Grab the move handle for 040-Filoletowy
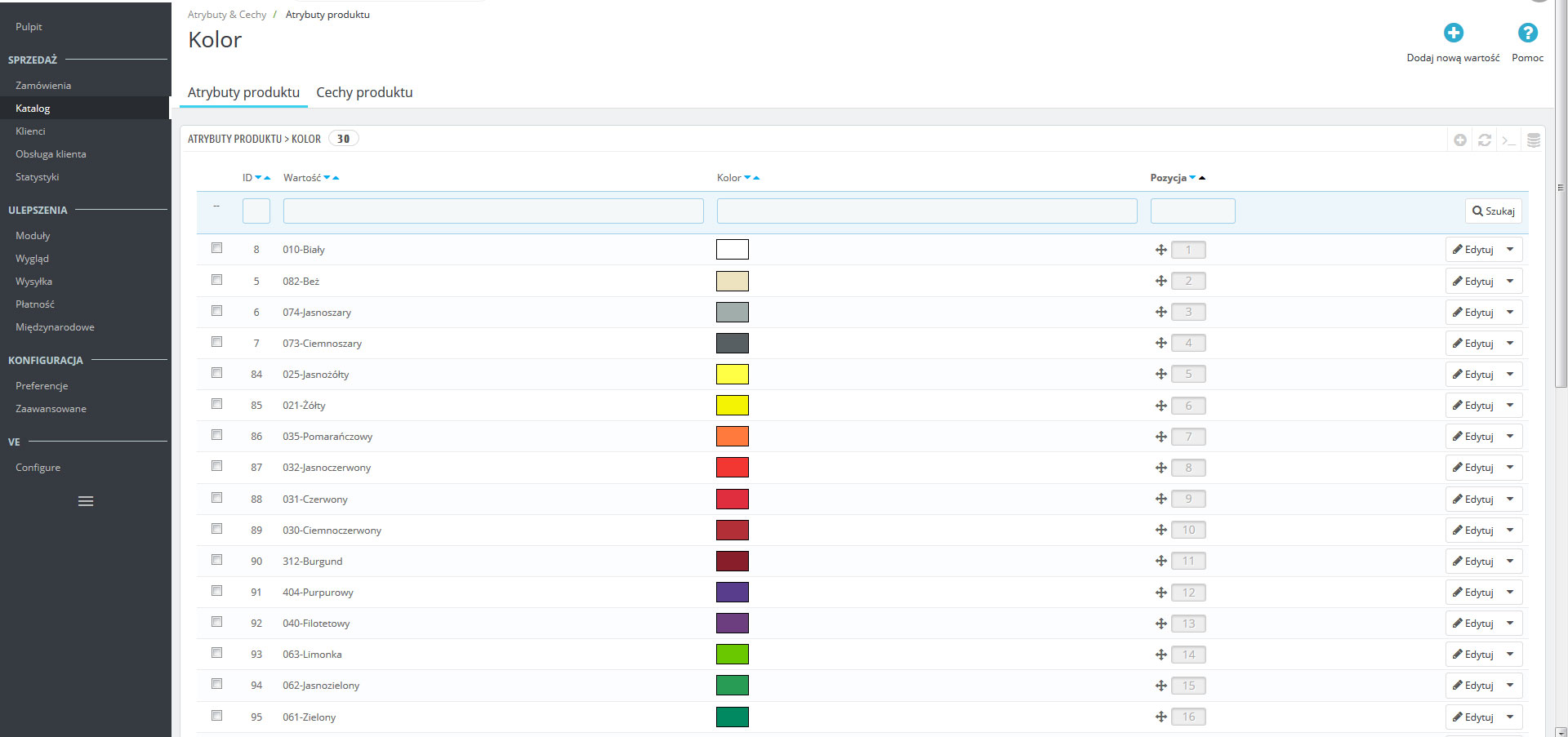 1160,624
